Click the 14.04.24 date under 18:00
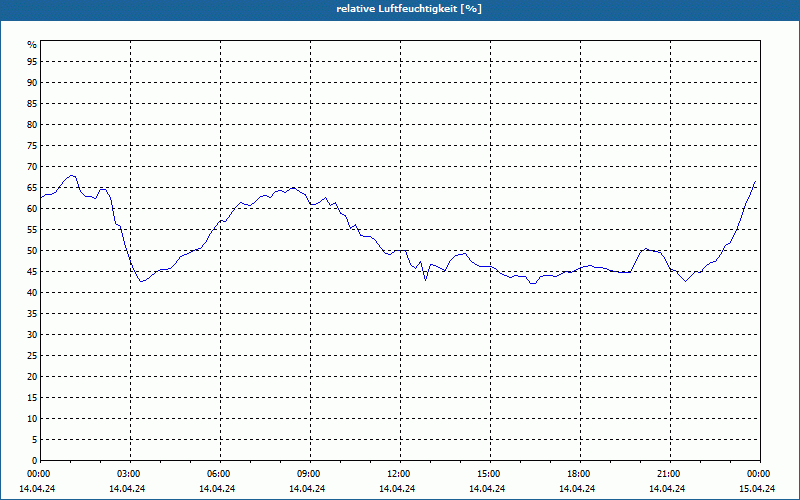Image resolution: width=800 pixels, height=500 pixels. tap(577, 488)
